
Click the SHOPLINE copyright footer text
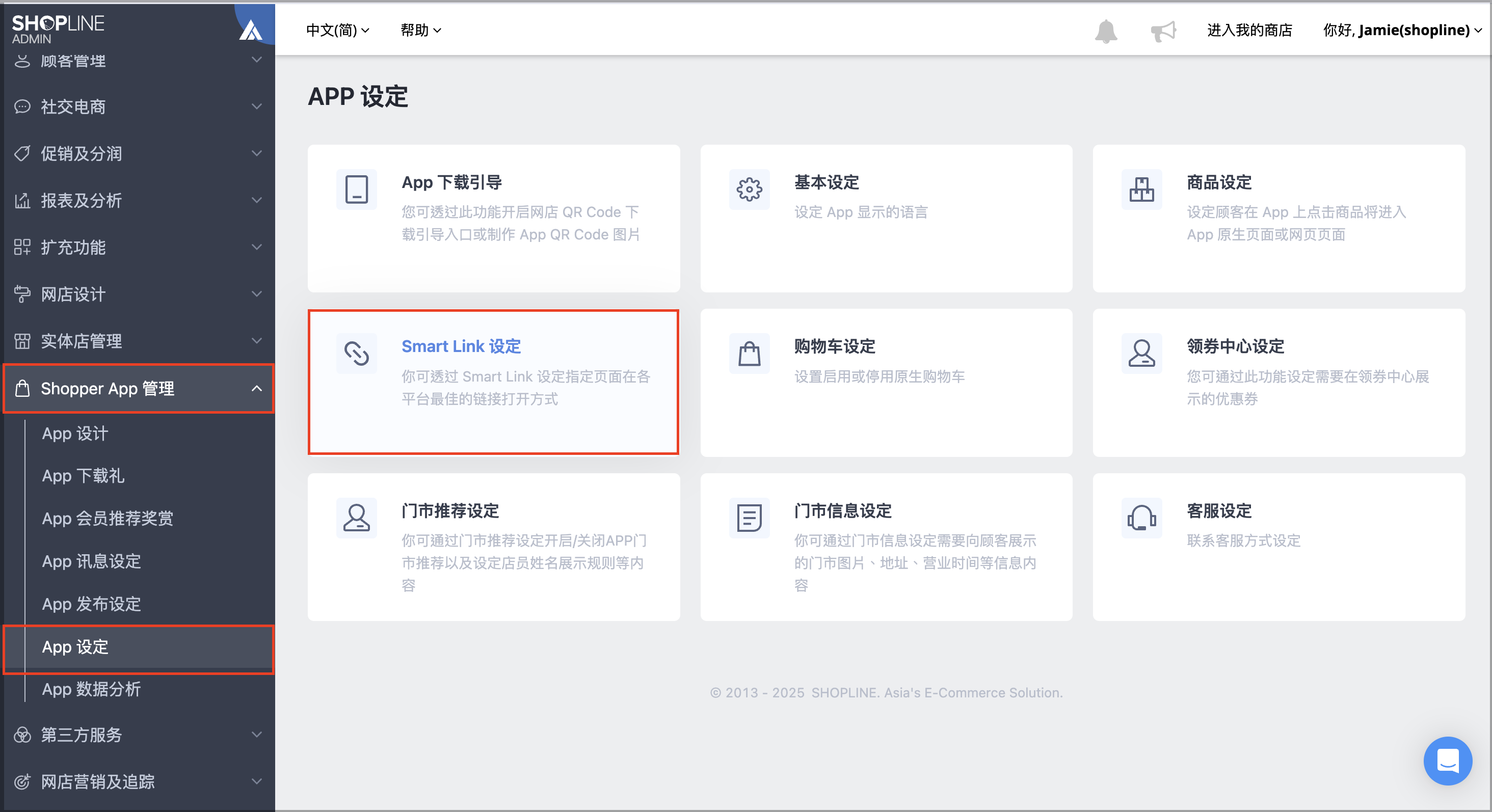pyautogui.click(x=886, y=693)
